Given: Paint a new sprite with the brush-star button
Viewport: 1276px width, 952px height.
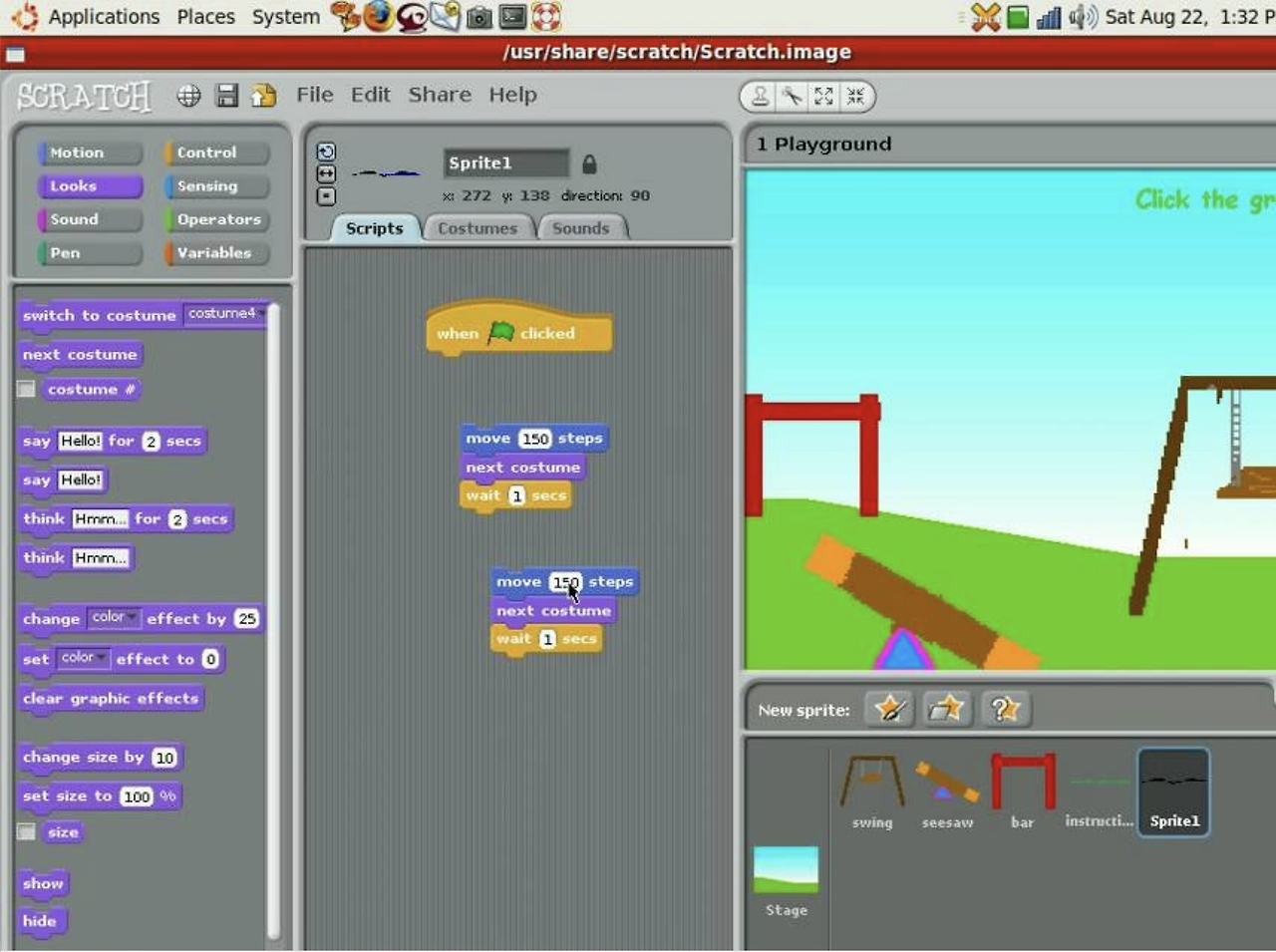Looking at the screenshot, I should tap(889, 709).
